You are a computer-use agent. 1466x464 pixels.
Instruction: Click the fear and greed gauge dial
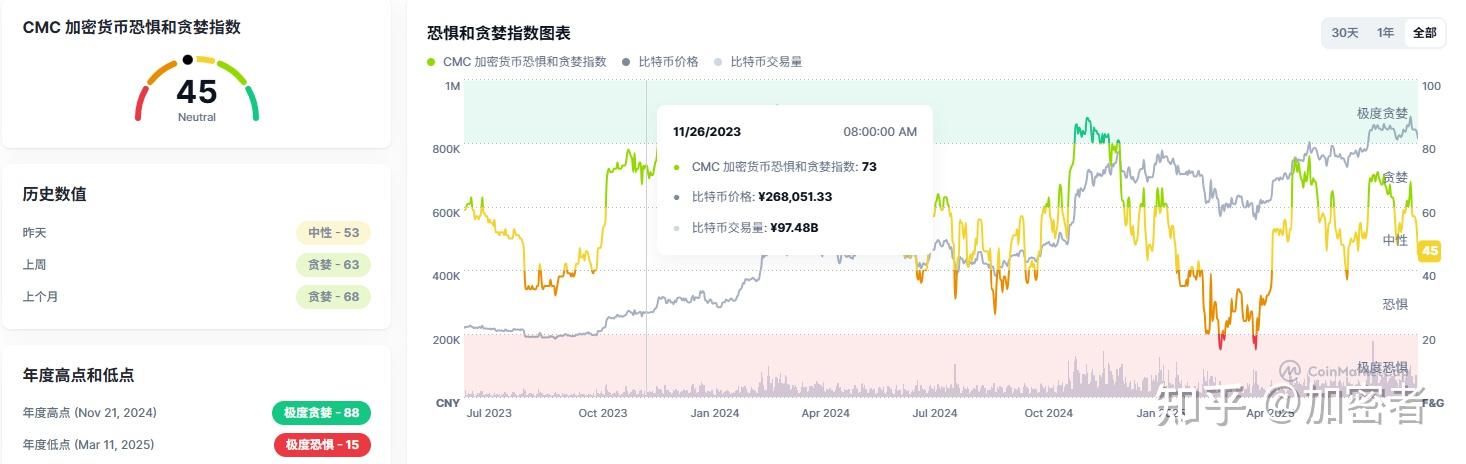[x=196, y=88]
